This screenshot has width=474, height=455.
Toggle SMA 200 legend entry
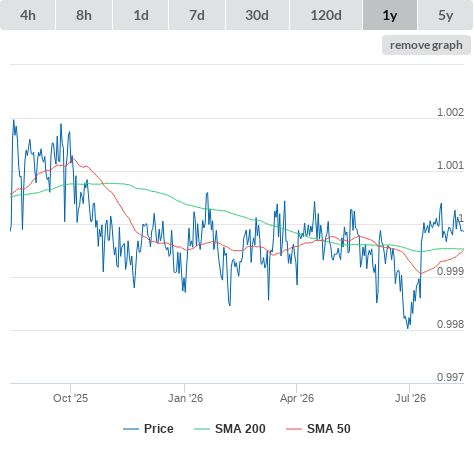click(x=240, y=429)
